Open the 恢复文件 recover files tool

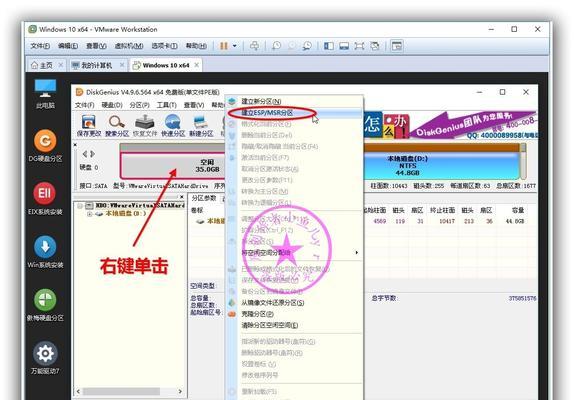145,126
